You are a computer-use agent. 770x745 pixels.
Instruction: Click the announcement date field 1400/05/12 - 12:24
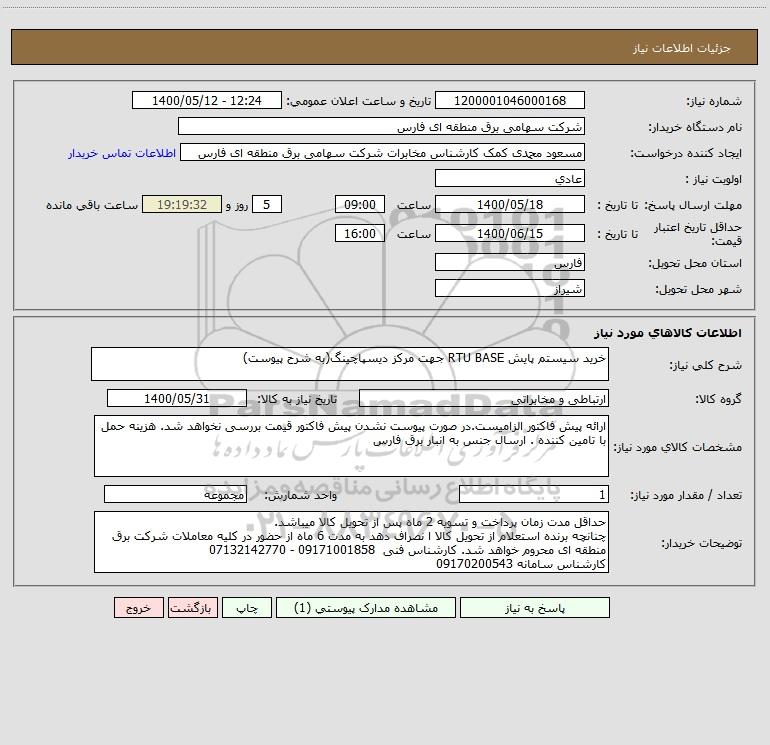point(207,100)
